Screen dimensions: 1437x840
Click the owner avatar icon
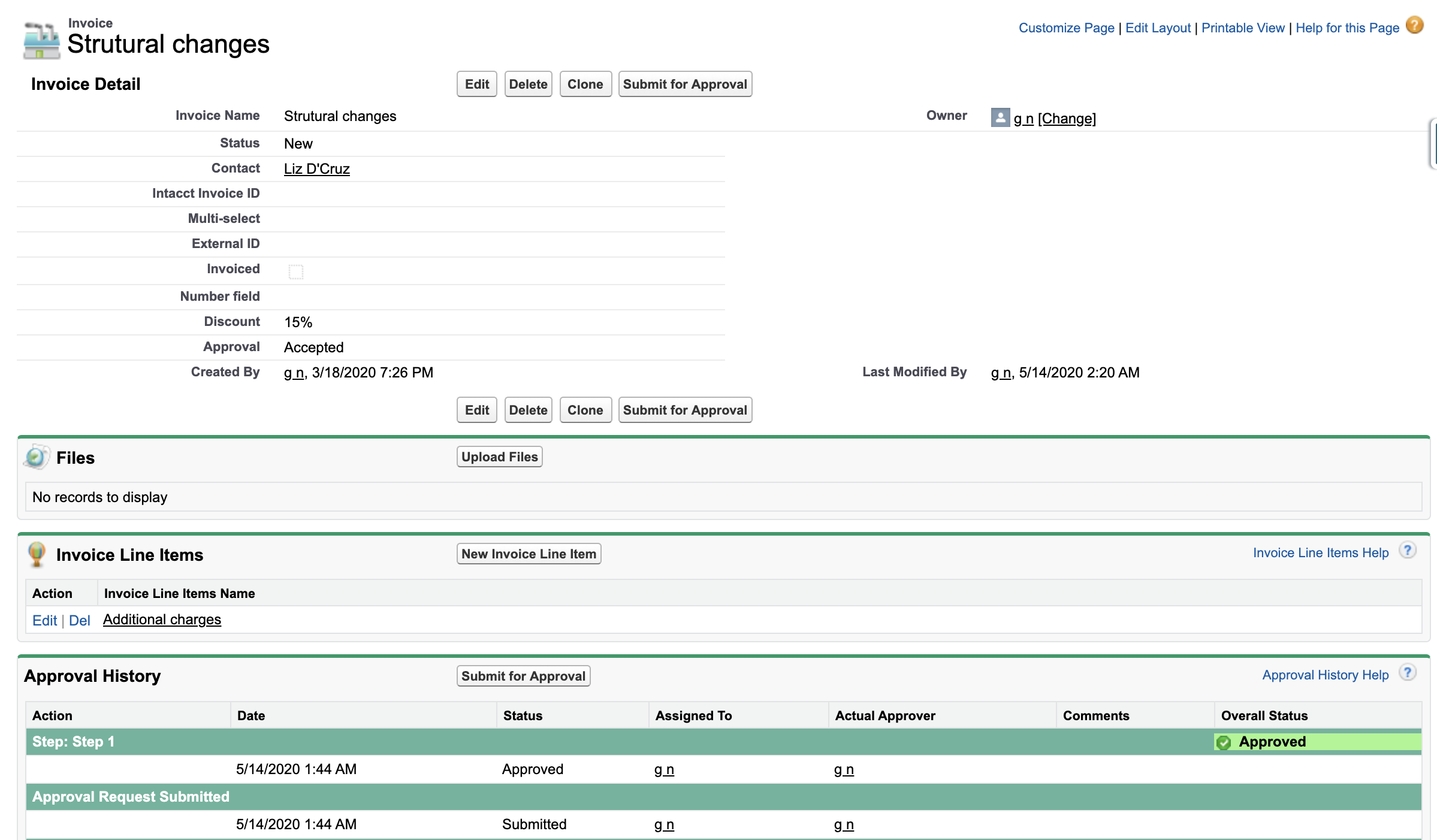click(1000, 117)
